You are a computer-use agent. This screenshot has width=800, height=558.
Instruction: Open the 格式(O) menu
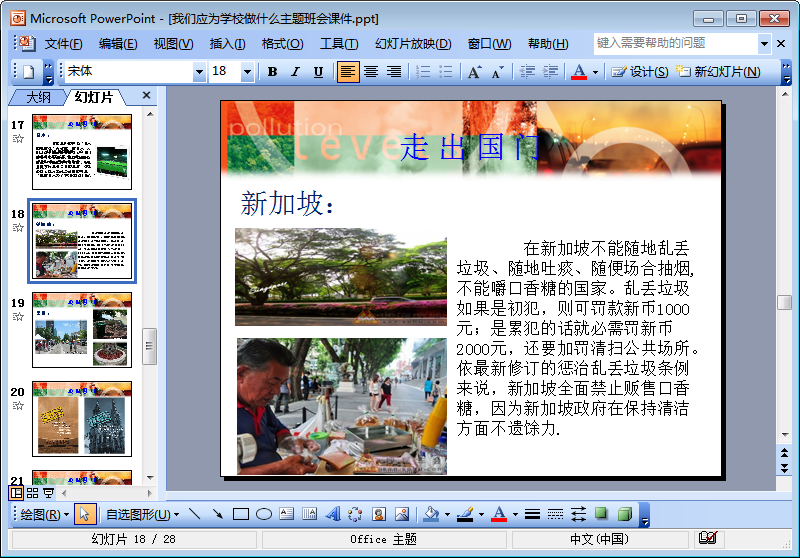point(282,44)
